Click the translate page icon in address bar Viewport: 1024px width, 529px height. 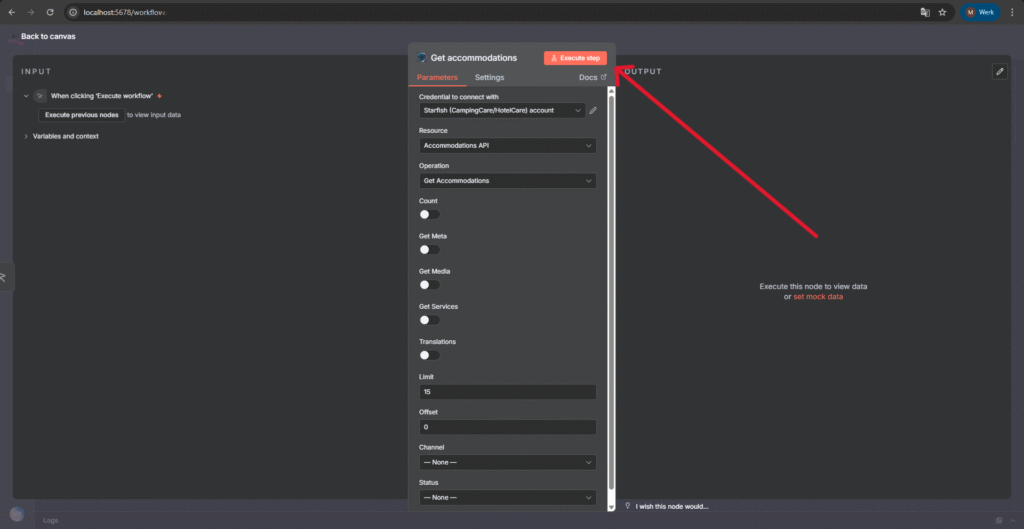click(x=925, y=12)
